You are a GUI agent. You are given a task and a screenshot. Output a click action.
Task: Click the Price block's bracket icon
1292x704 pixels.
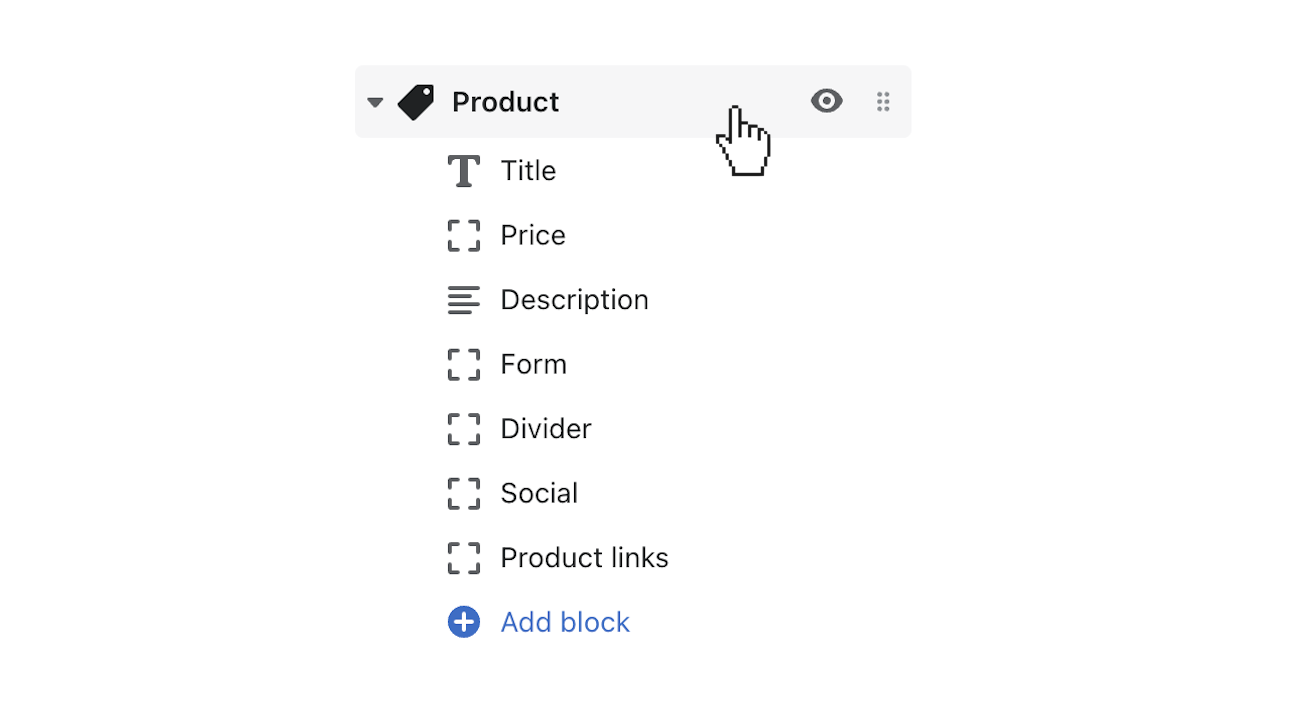464,235
